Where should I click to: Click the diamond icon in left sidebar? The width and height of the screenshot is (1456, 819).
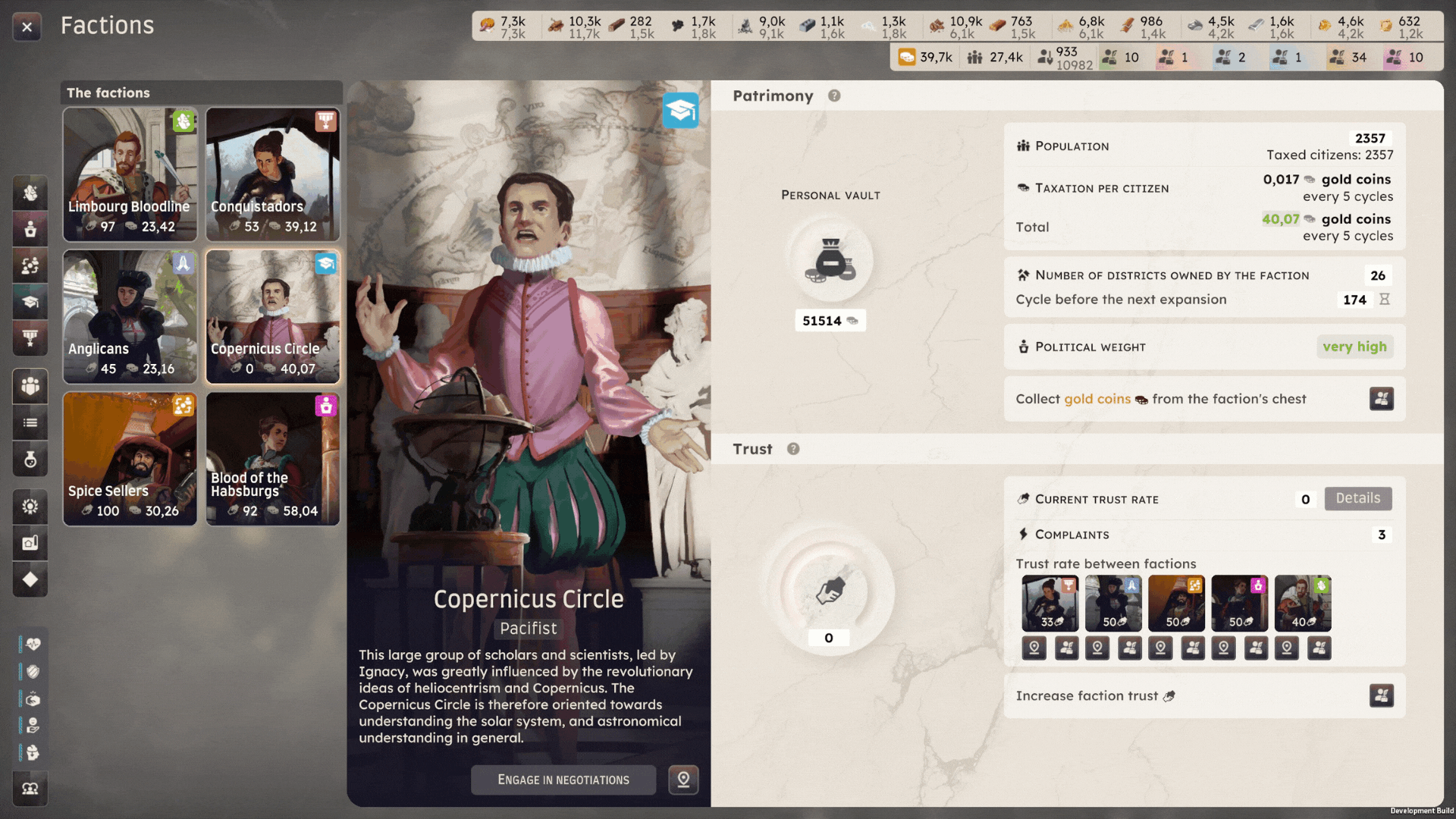pos(30,580)
